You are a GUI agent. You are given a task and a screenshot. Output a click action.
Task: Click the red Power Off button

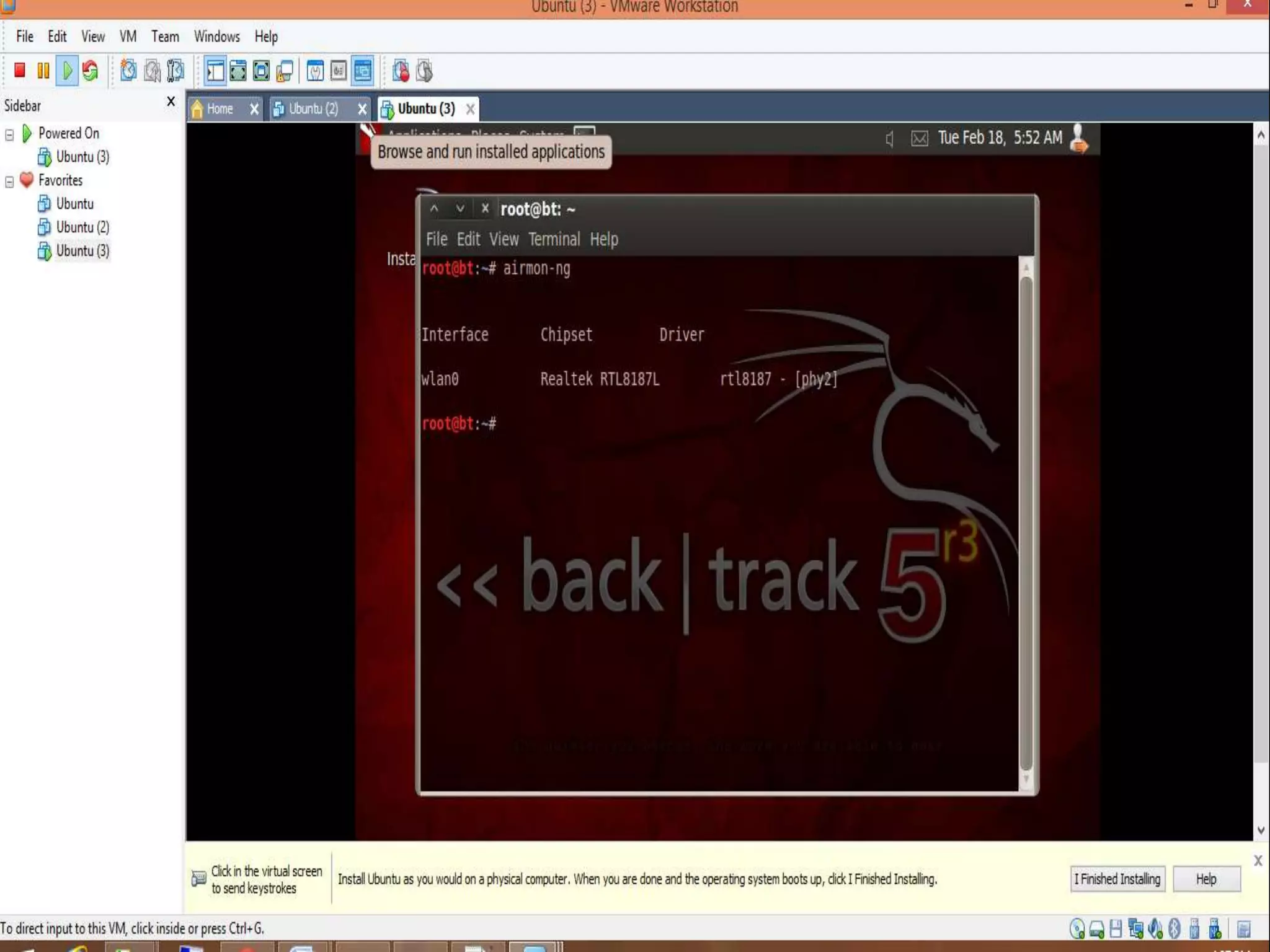tap(20, 71)
